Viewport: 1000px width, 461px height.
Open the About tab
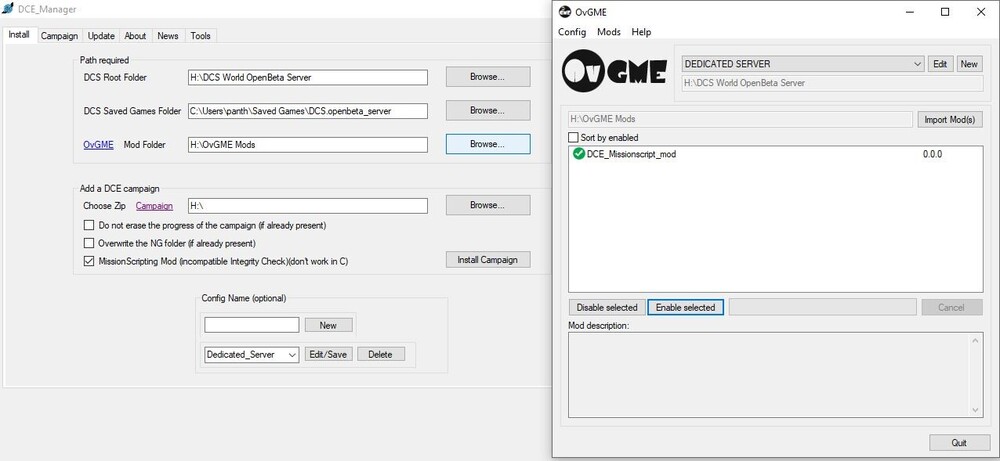tap(135, 36)
